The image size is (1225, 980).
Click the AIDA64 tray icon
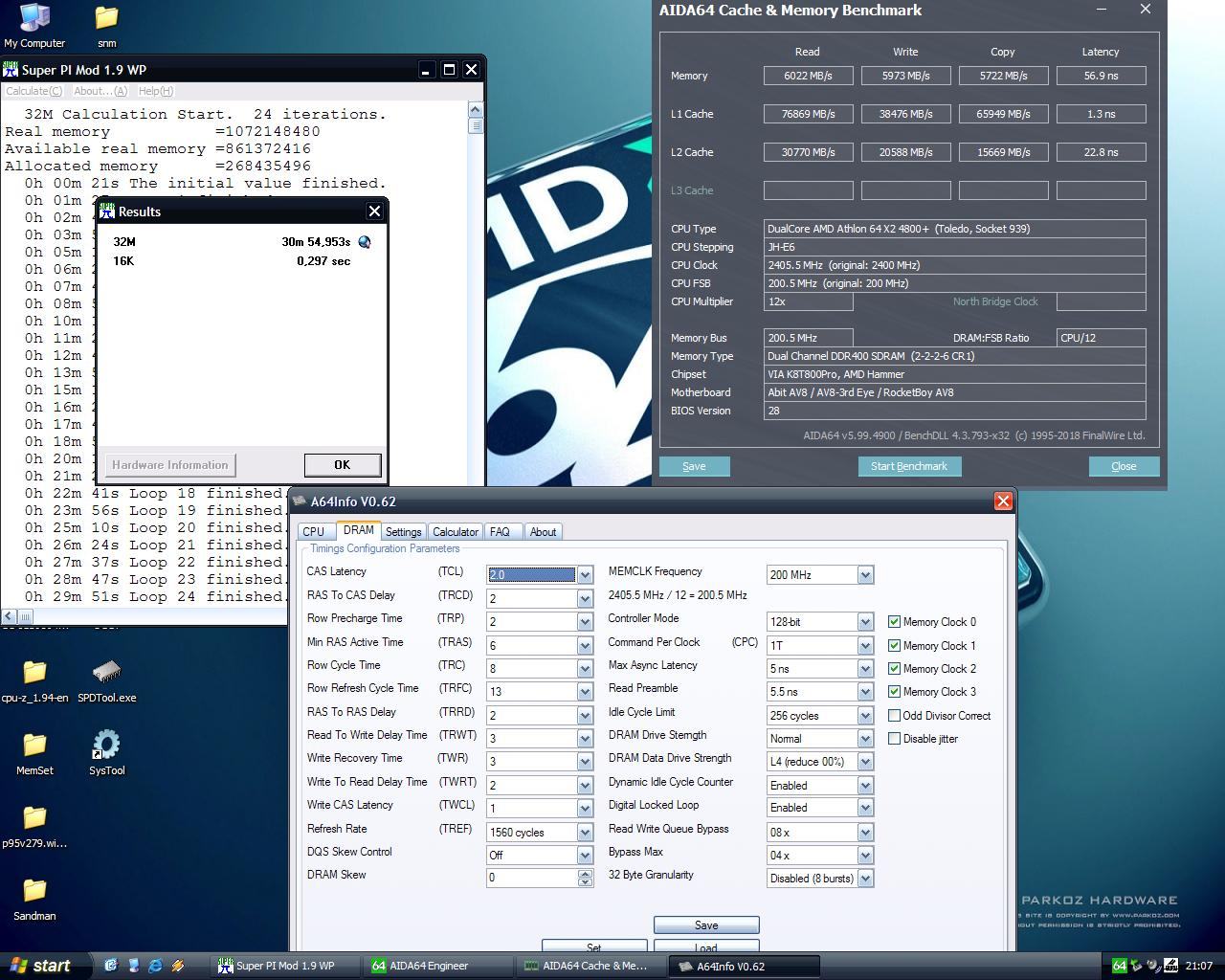click(x=1118, y=966)
